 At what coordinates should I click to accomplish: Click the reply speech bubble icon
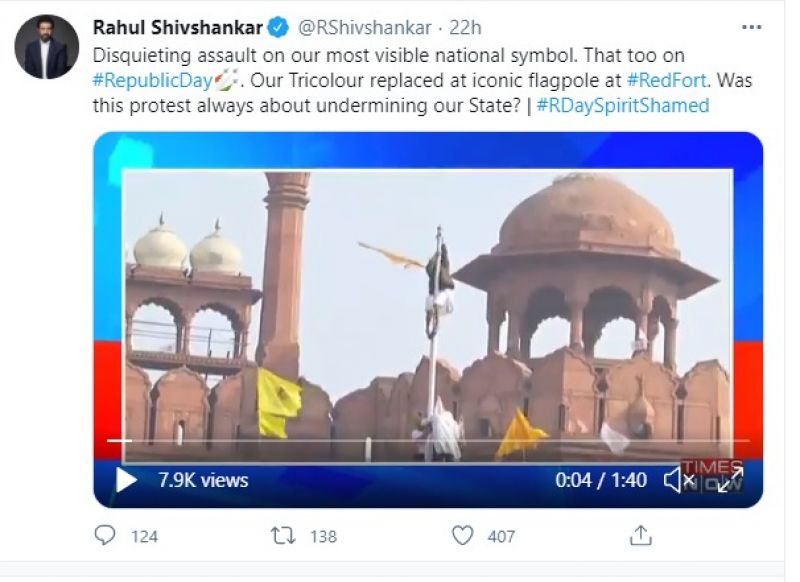106,536
